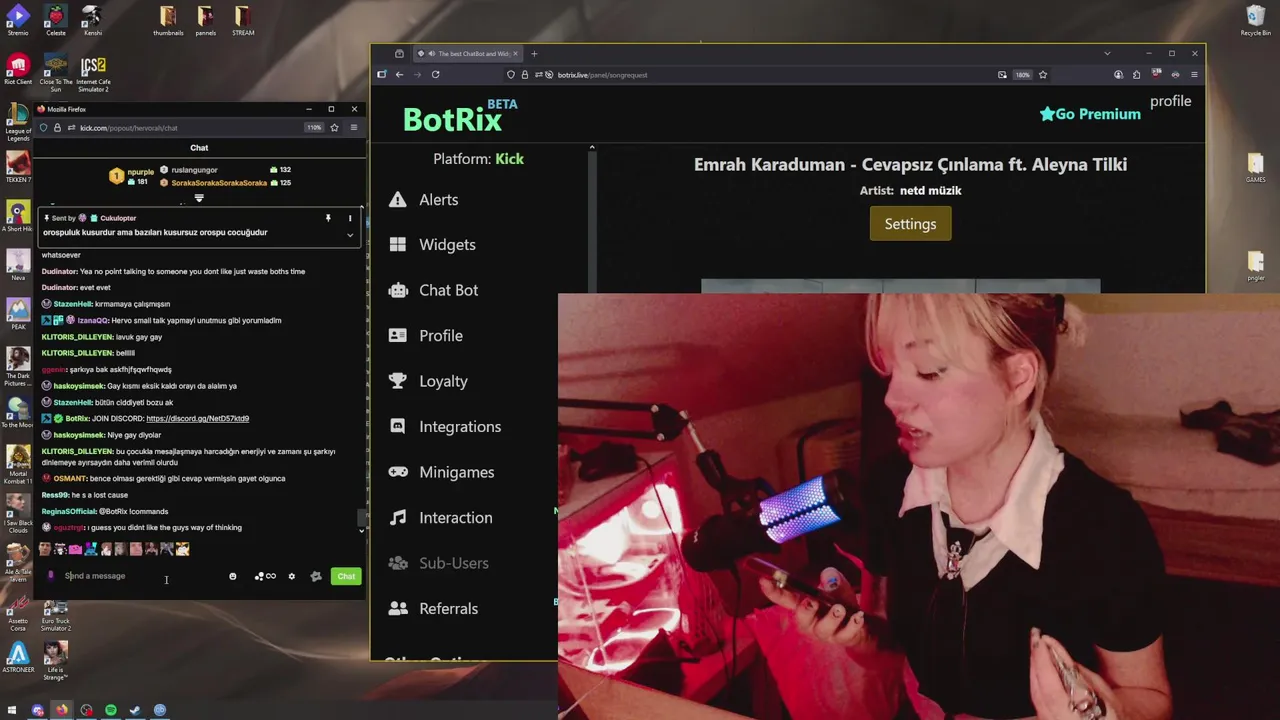Open the Referrals page
This screenshot has height=720, width=1280.
click(x=433, y=608)
